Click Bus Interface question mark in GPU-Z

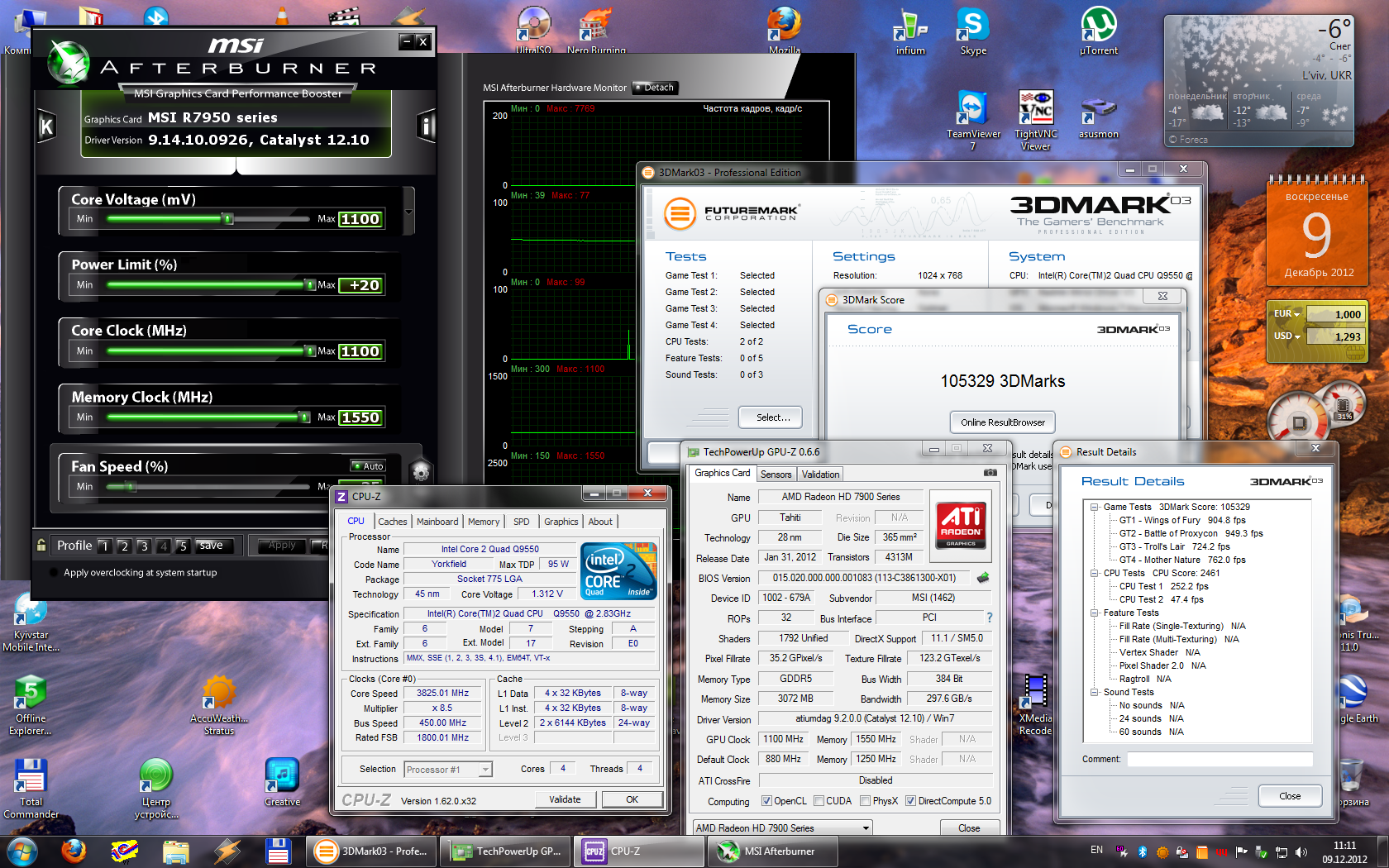tap(989, 618)
